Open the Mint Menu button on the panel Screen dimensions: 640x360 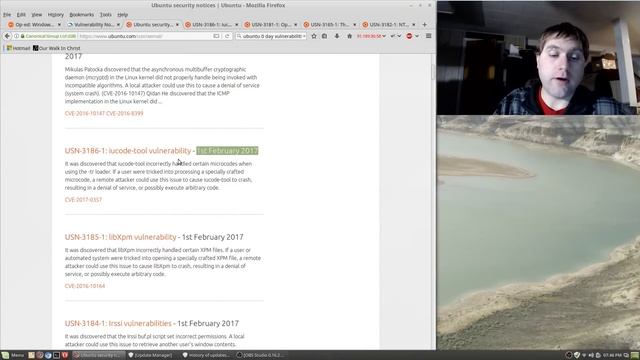(13, 355)
